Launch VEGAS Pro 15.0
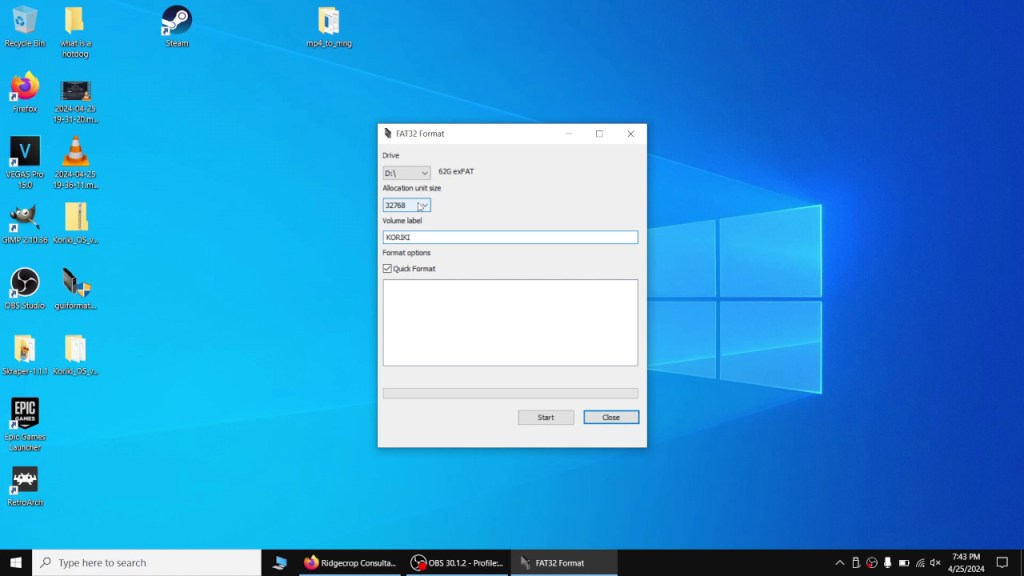 pyautogui.click(x=24, y=152)
